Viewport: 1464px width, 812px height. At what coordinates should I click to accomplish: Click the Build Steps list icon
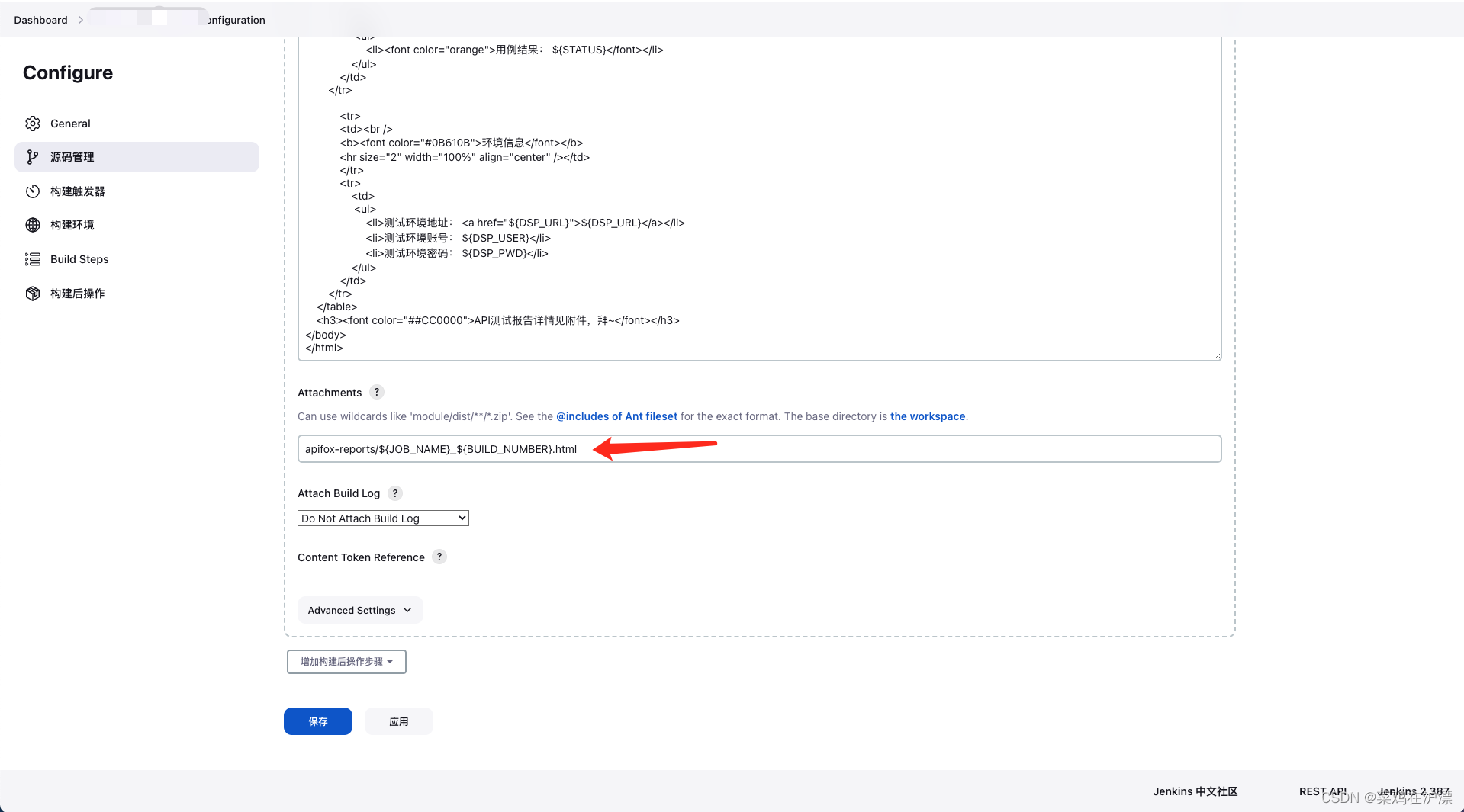(33, 259)
